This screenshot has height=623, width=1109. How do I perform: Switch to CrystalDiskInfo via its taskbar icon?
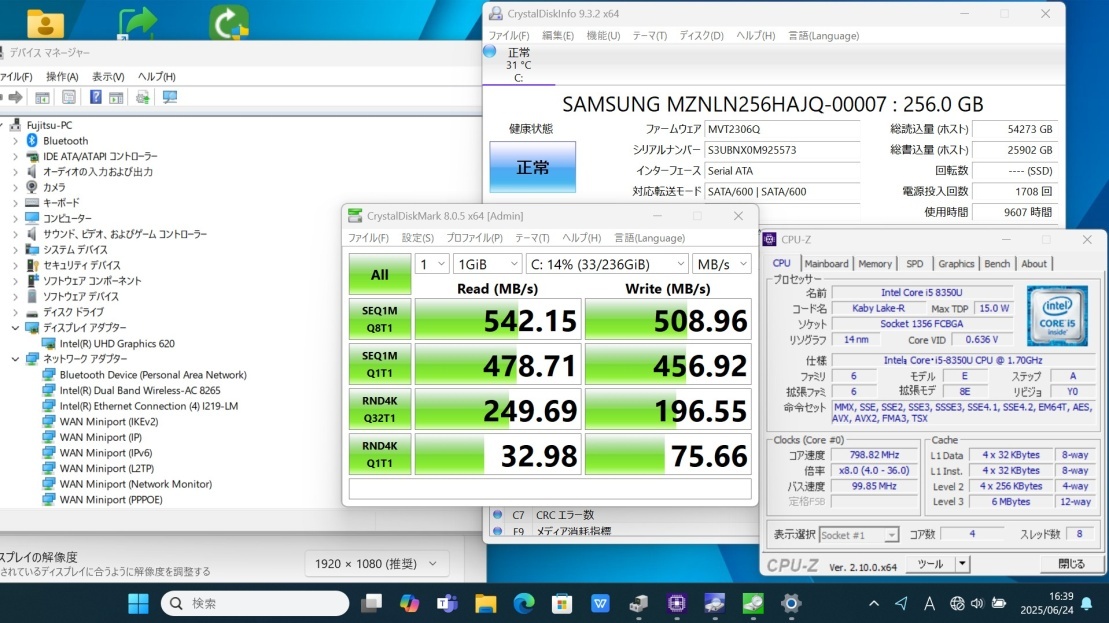click(714, 603)
